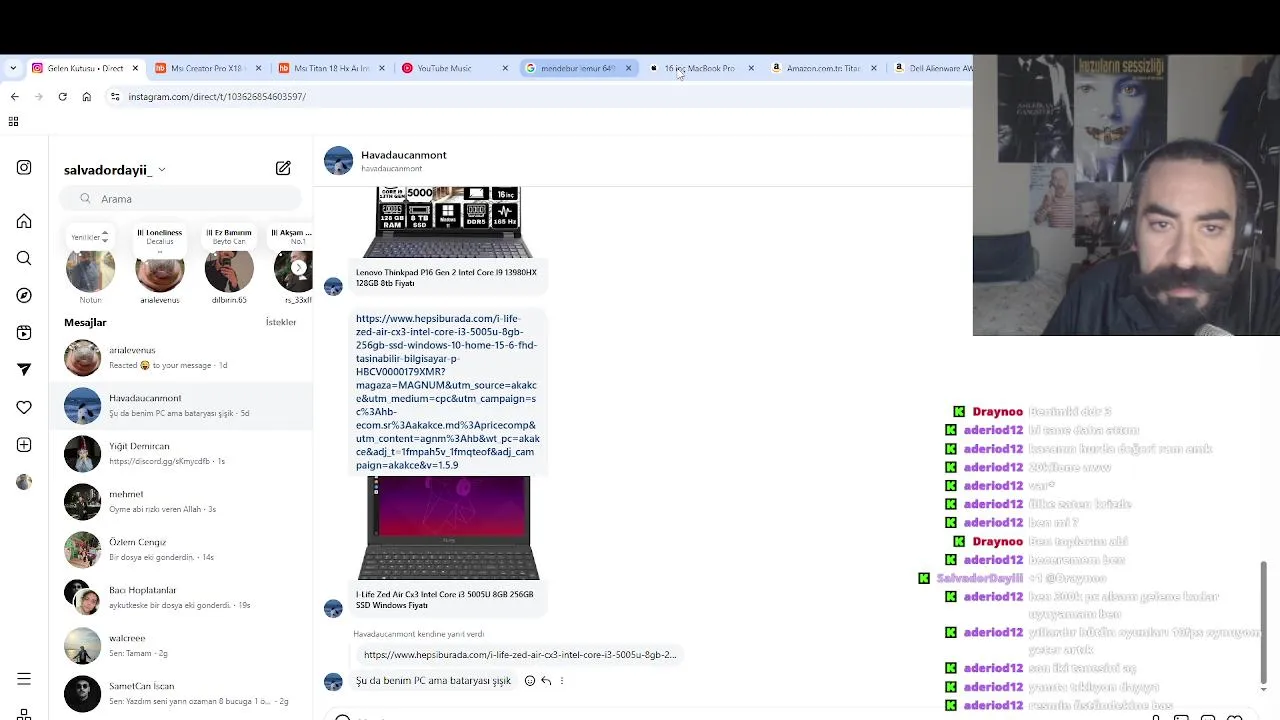The image size is (1280, 720).
Task: View arialevenus note avatar
Action: point(160,271)
